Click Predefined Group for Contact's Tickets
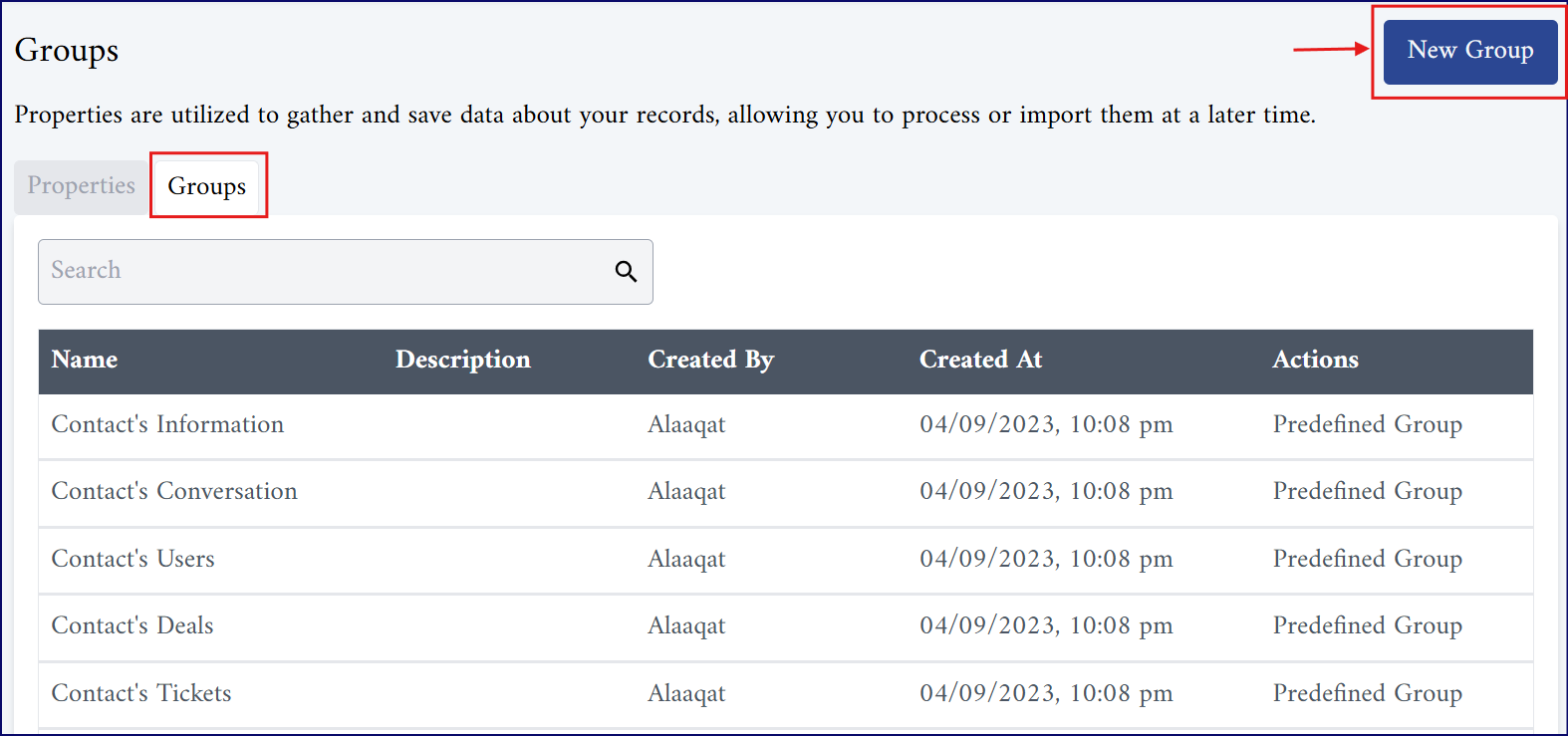Image resolution: width=1568 pixels, height=736 pixels. (x=1368, y=695)
